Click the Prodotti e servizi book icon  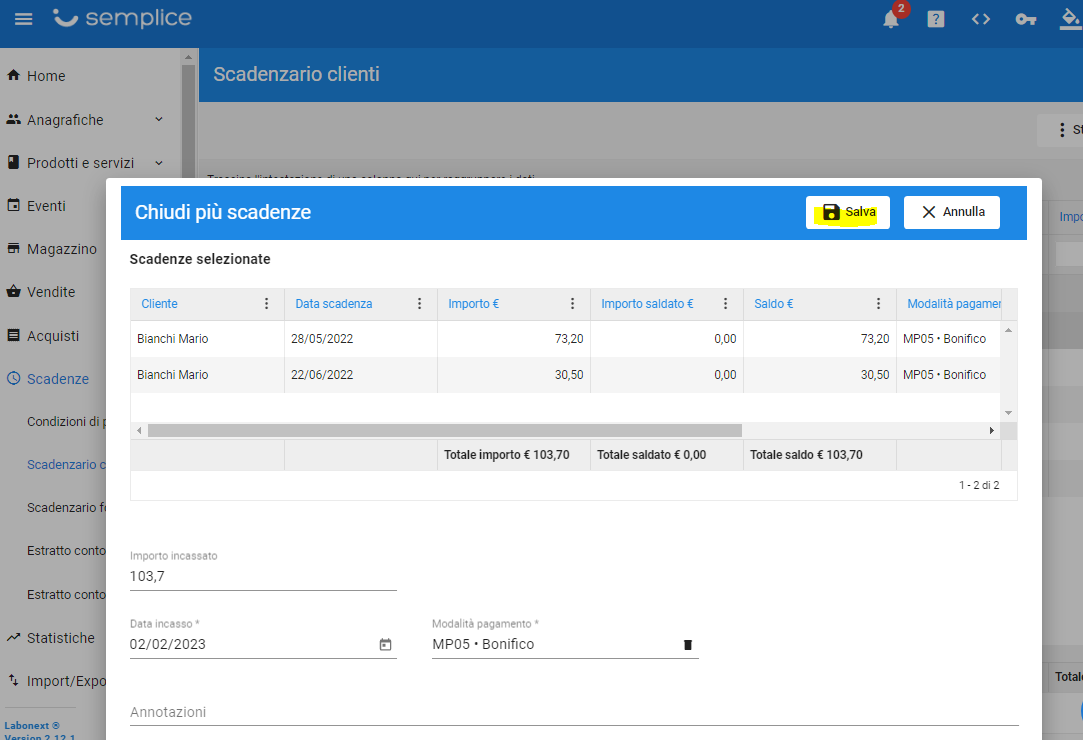pyautogui.click(x=13, y=162)
